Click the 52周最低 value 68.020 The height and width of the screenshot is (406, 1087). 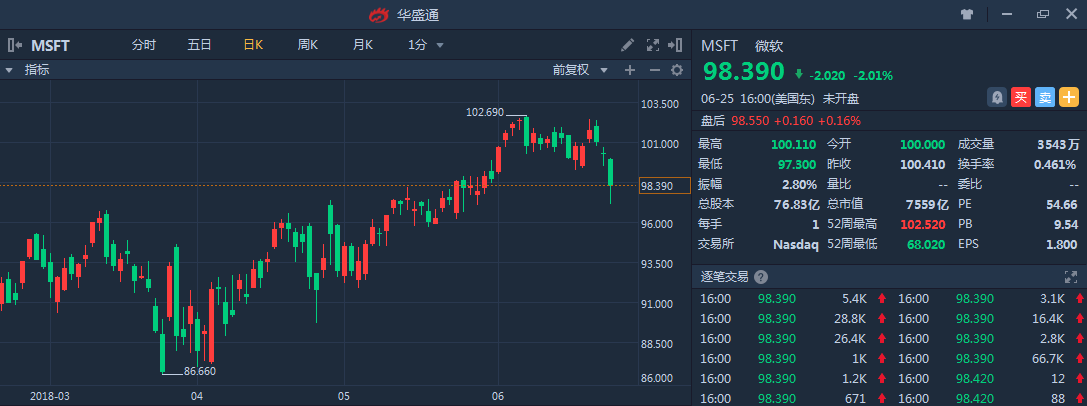tap(928, 244)
